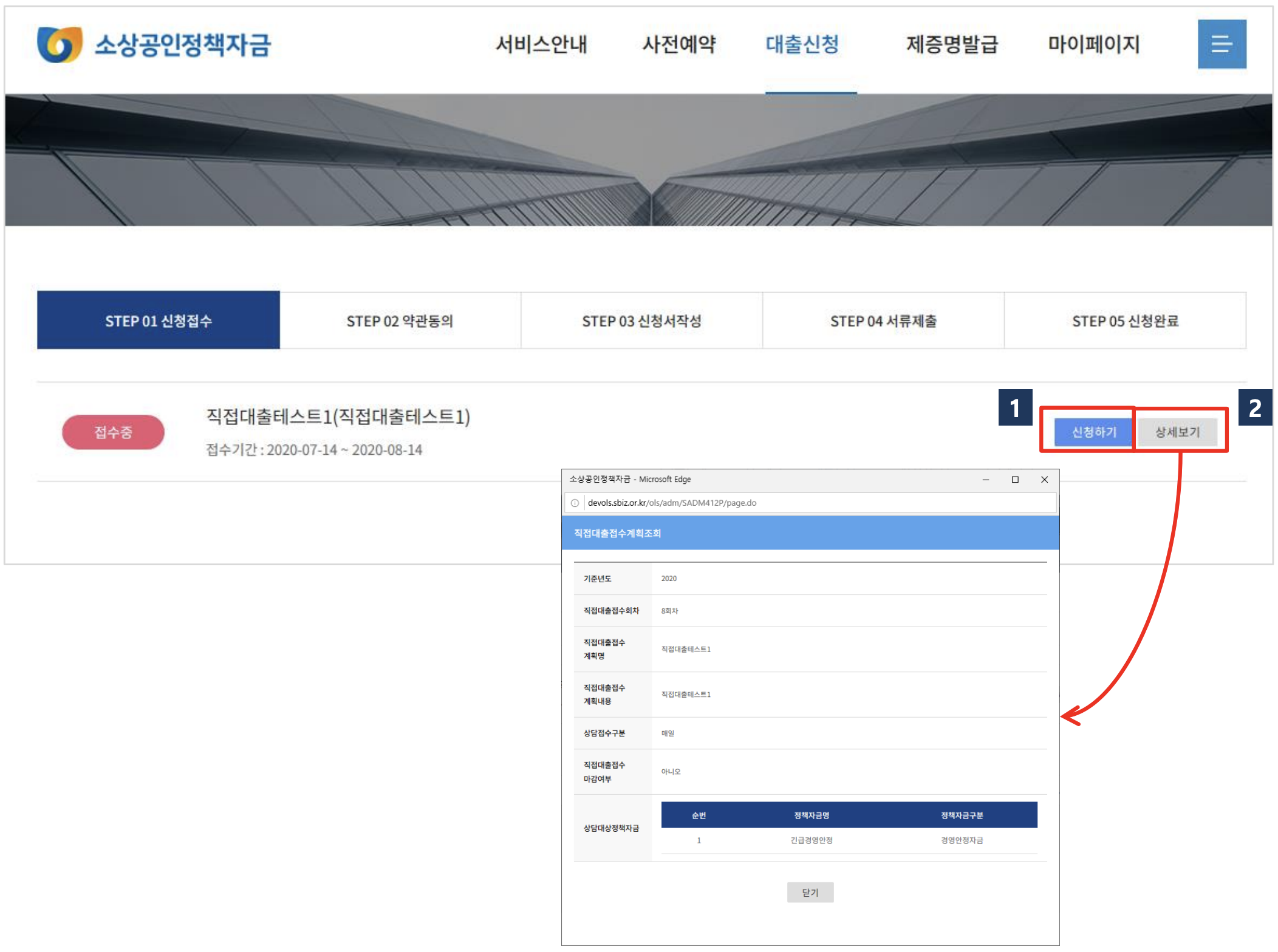
Task: Switch to STEP 02 약관동의 tab
Action: click(400, 321)
